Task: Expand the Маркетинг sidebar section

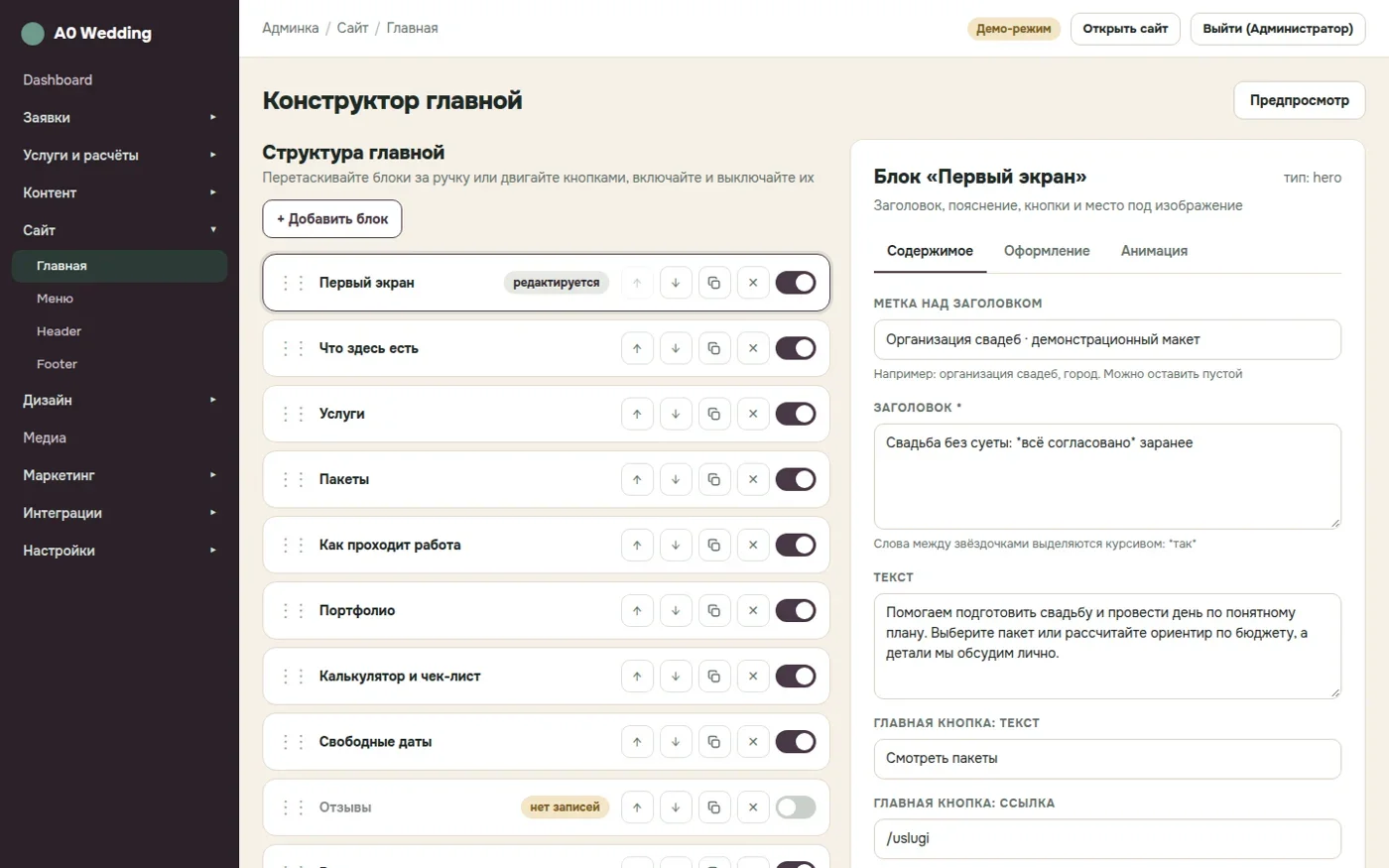Action: point(119,475)
